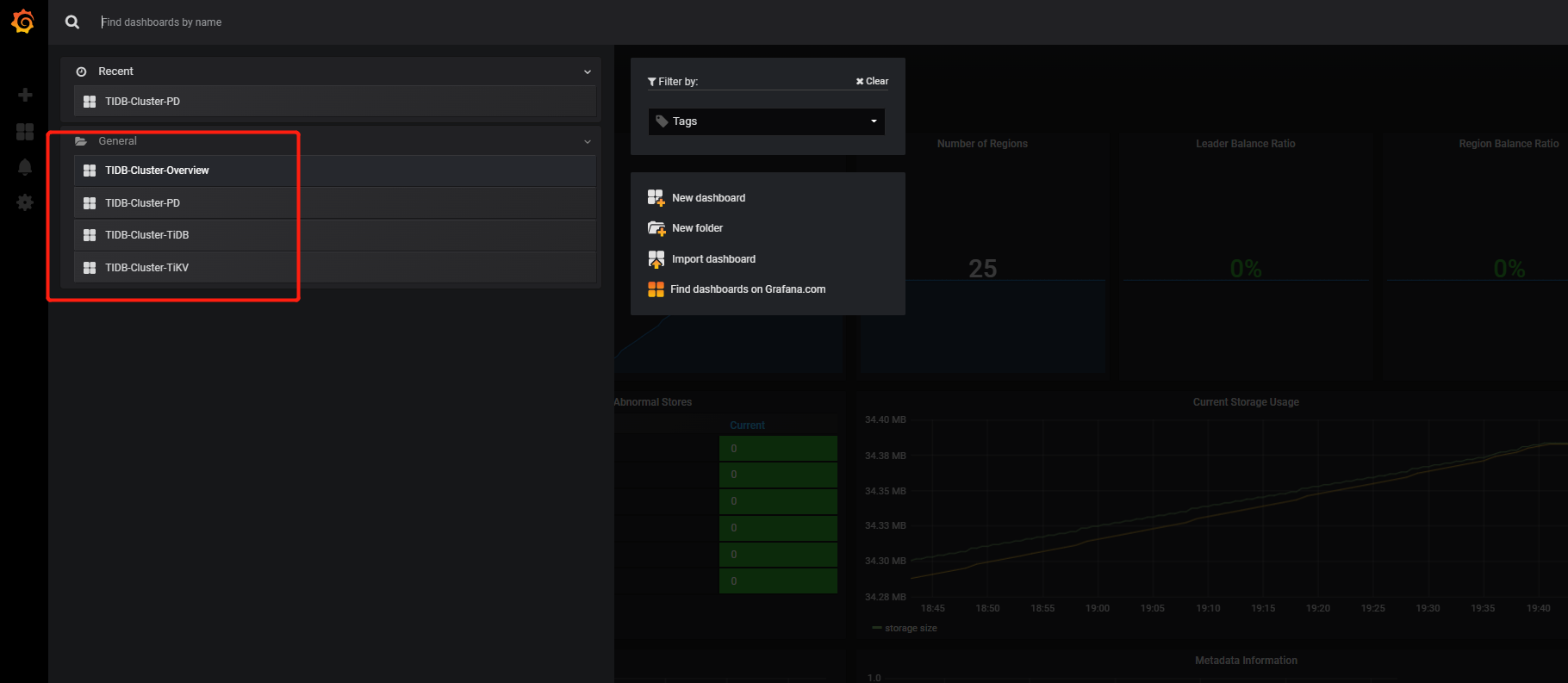The height and width of the screenshot is (683, 1568).
Task: Click the Filter by label
Action: (678, 82)
